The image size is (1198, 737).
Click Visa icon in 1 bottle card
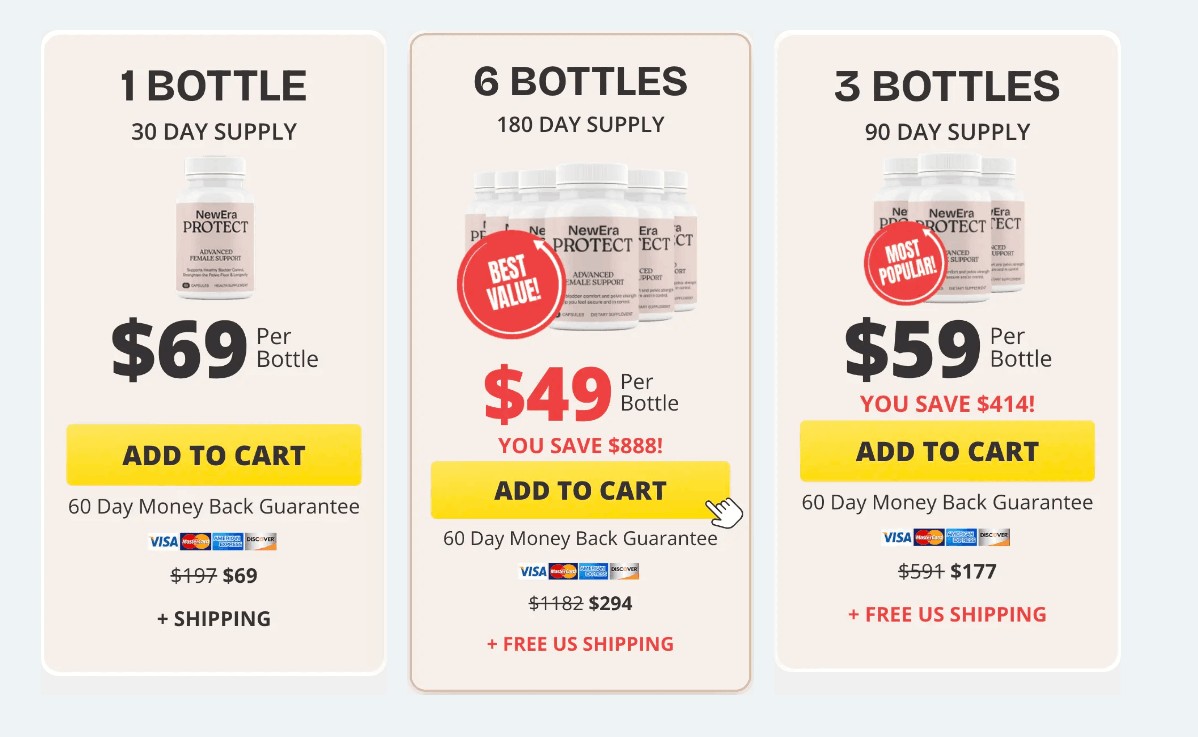pos(163,541)
